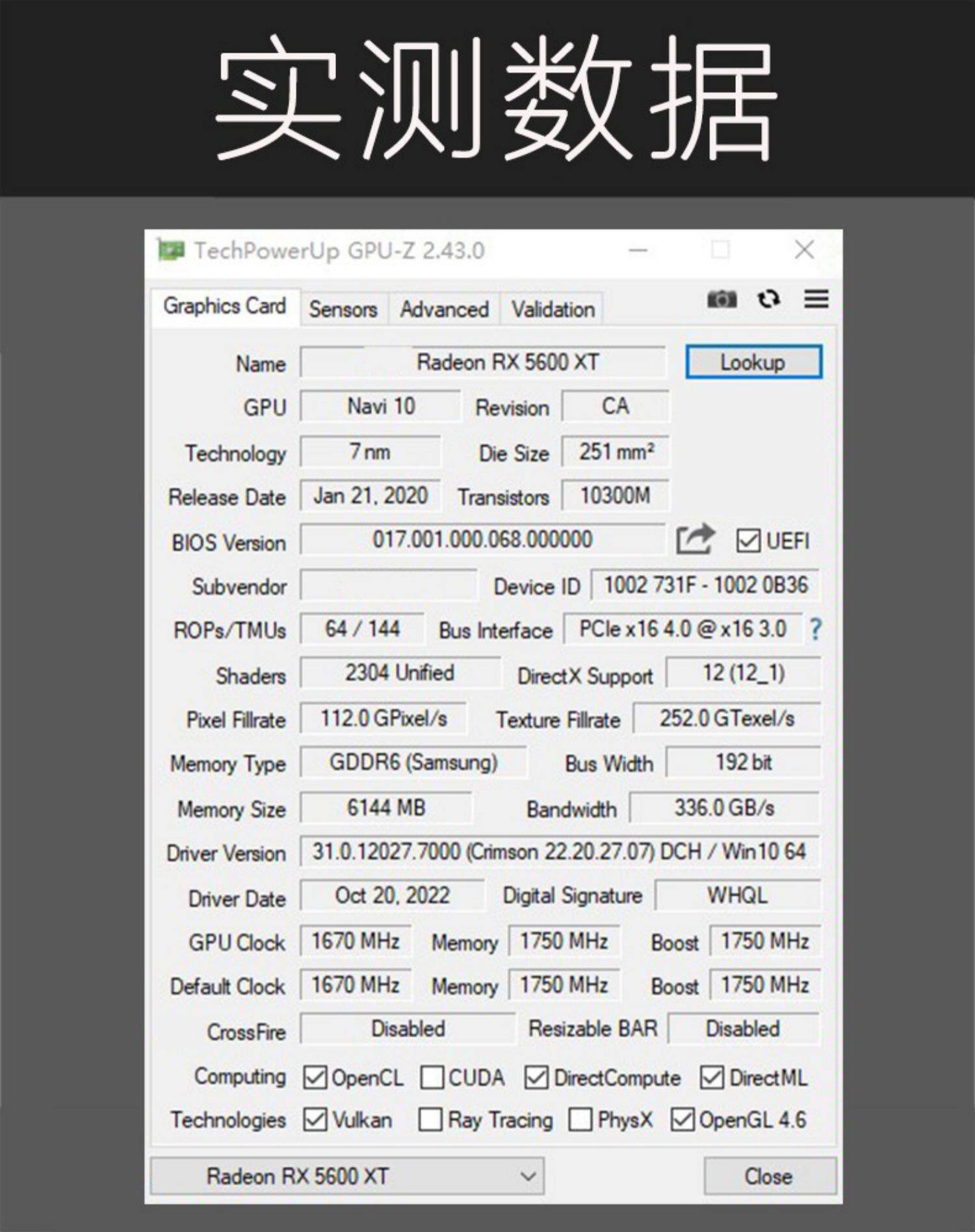
Task: Click the Revision field showing CA
Action: click(x=616, y=407)
